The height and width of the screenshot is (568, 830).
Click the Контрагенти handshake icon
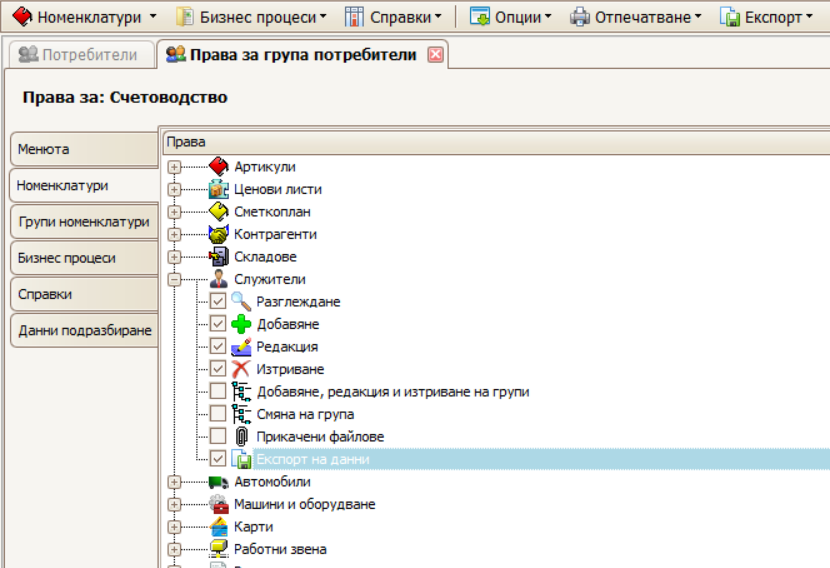pyautogui.click(x=218, y=234)
